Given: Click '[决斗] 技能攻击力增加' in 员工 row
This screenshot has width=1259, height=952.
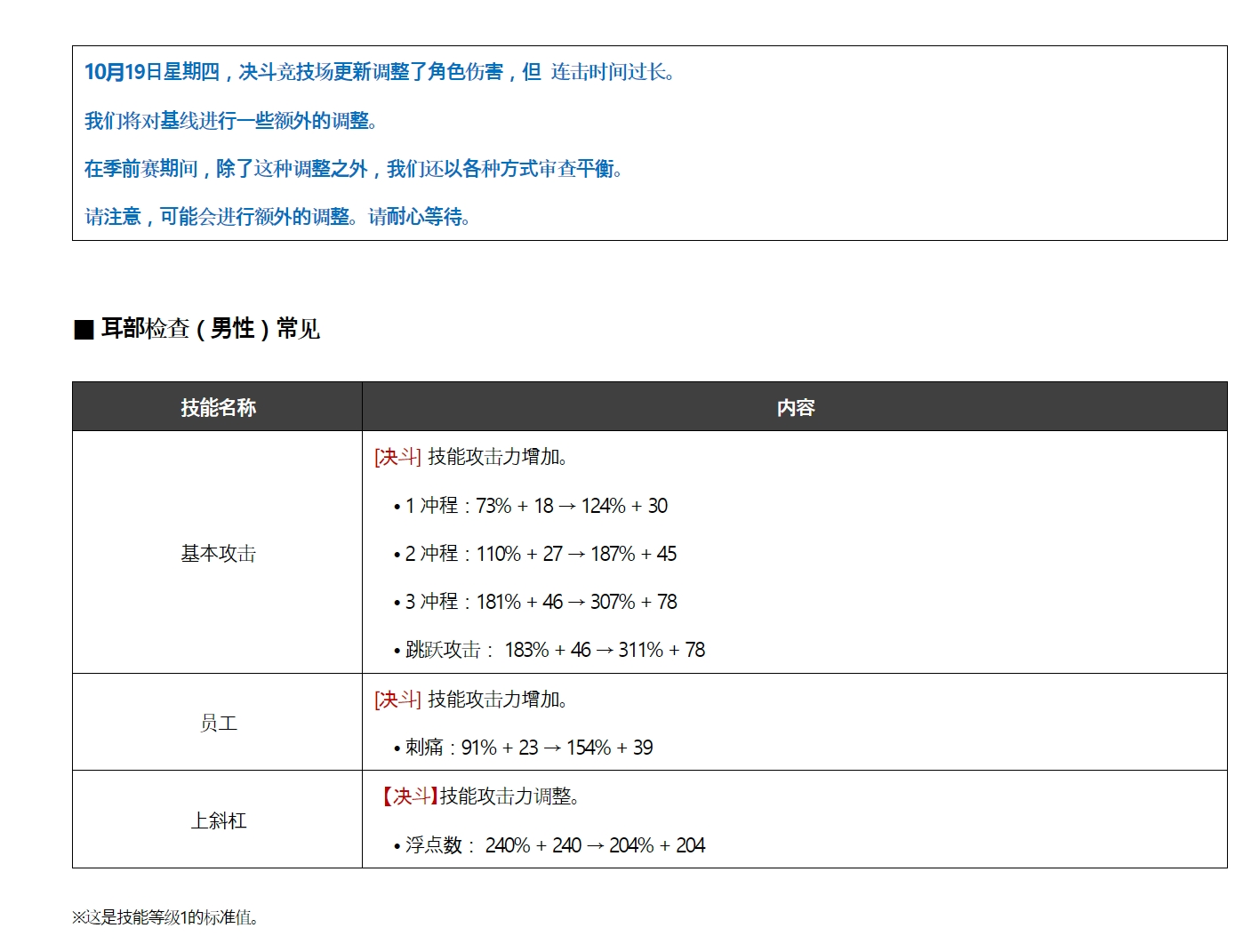Looking at the screenshot, I should (x=471, y=700).
